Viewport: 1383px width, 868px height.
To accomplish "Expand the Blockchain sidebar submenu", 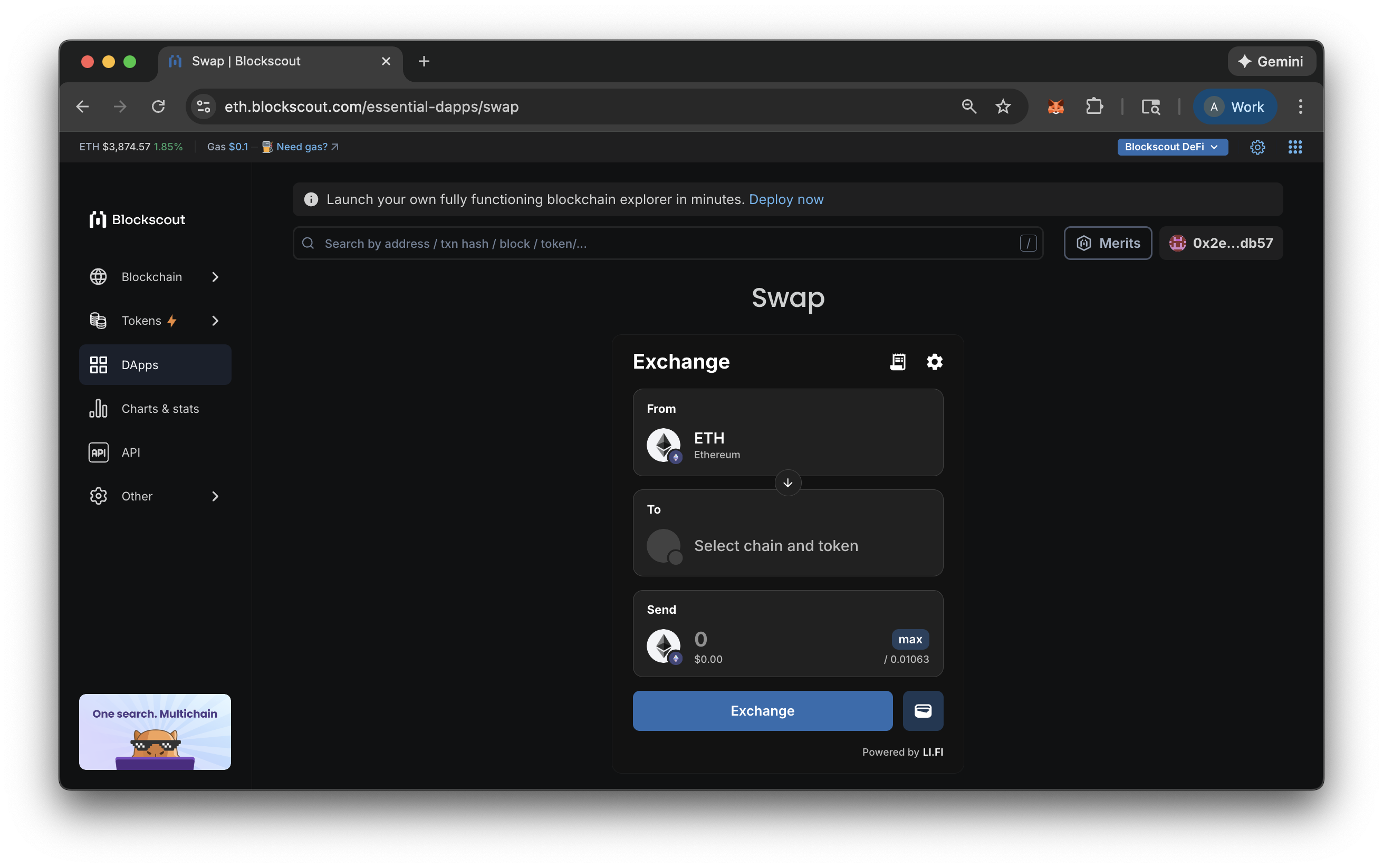I will click(151, 276).
